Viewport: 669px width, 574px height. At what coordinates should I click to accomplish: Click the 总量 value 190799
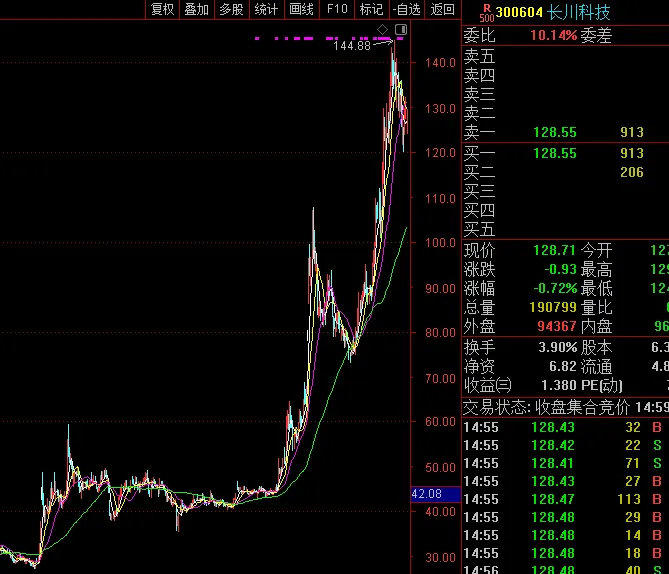553,307
